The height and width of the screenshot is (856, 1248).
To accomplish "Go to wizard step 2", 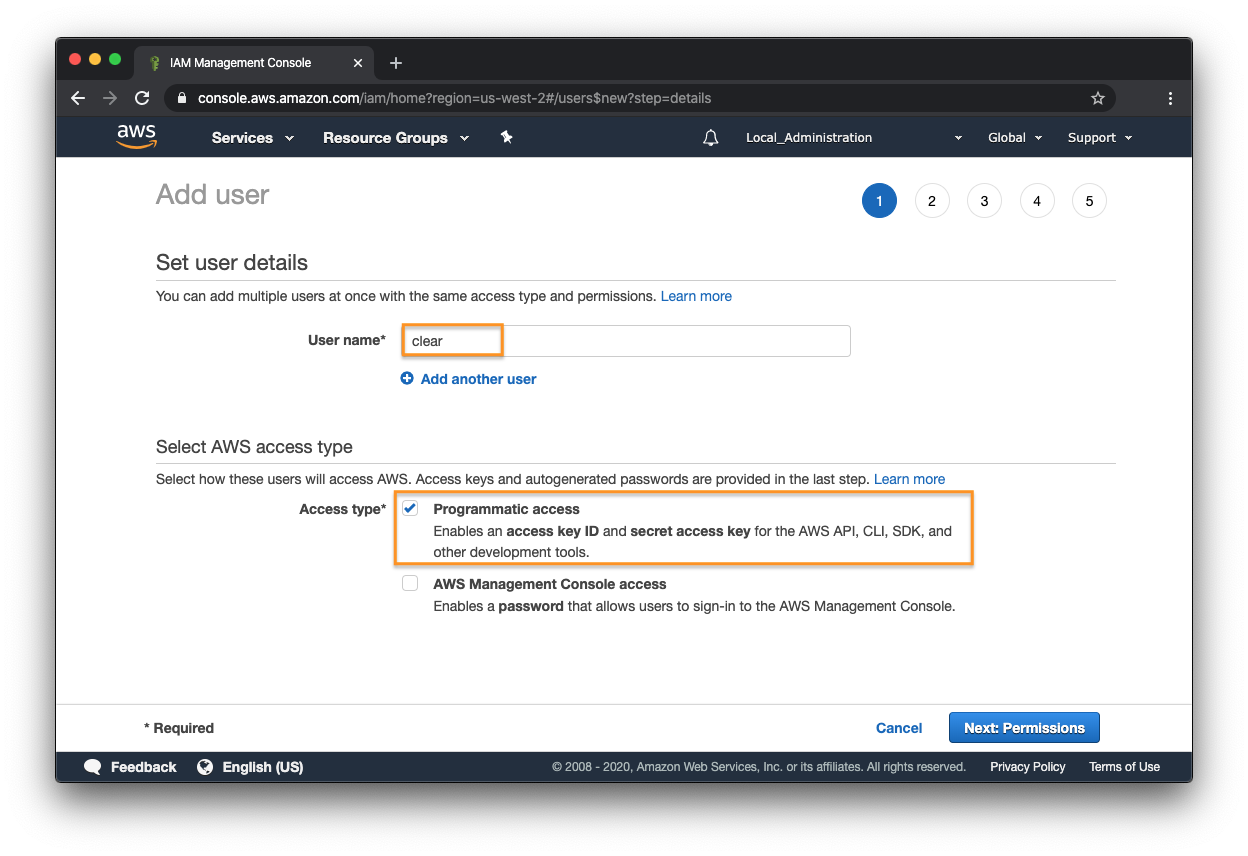I will coord(932,201).
